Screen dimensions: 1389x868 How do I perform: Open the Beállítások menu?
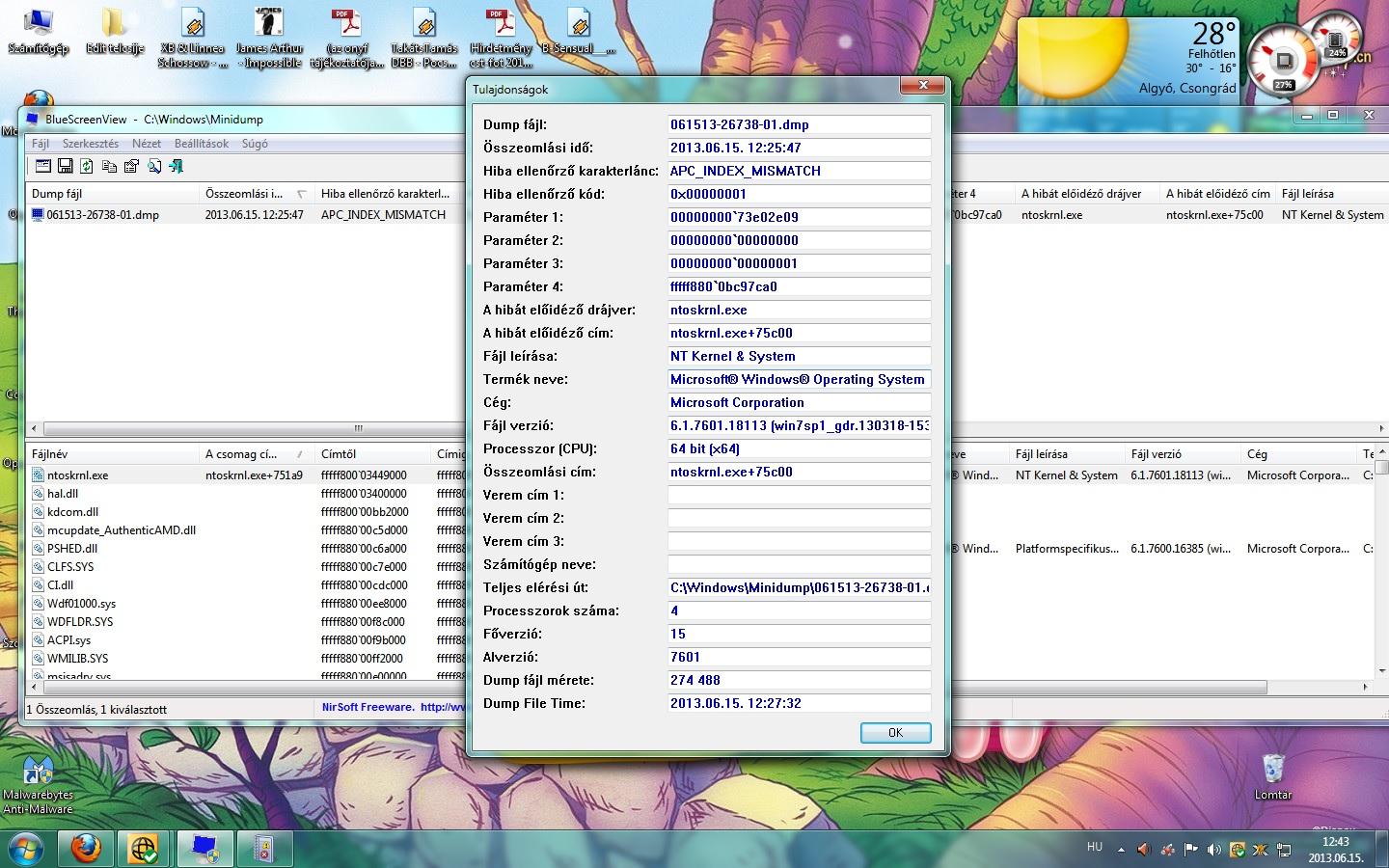[x=202, y=143]
